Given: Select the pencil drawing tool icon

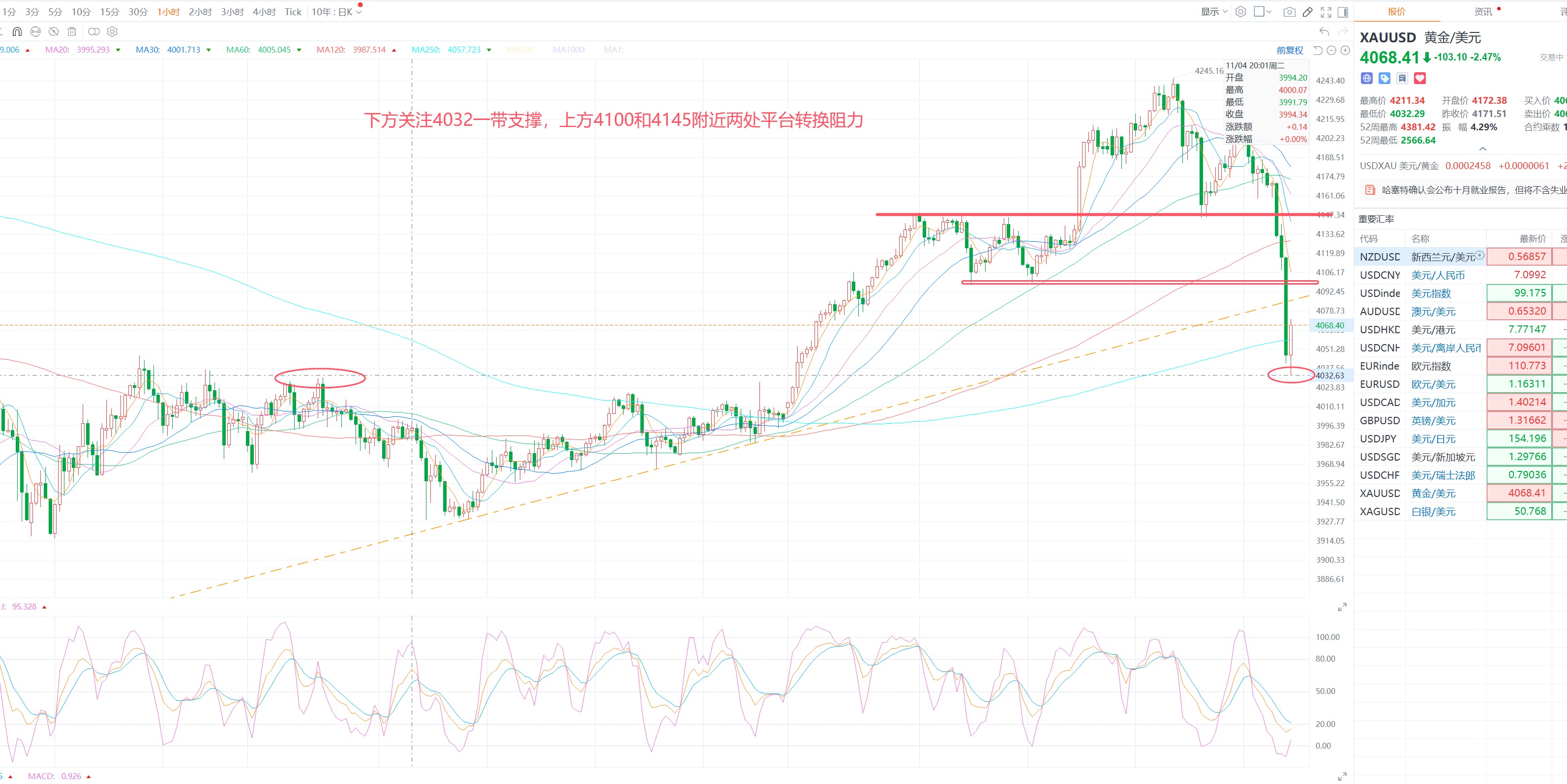Looking at the screenshot, I should pyautogui.click(x=1307, y=12).
